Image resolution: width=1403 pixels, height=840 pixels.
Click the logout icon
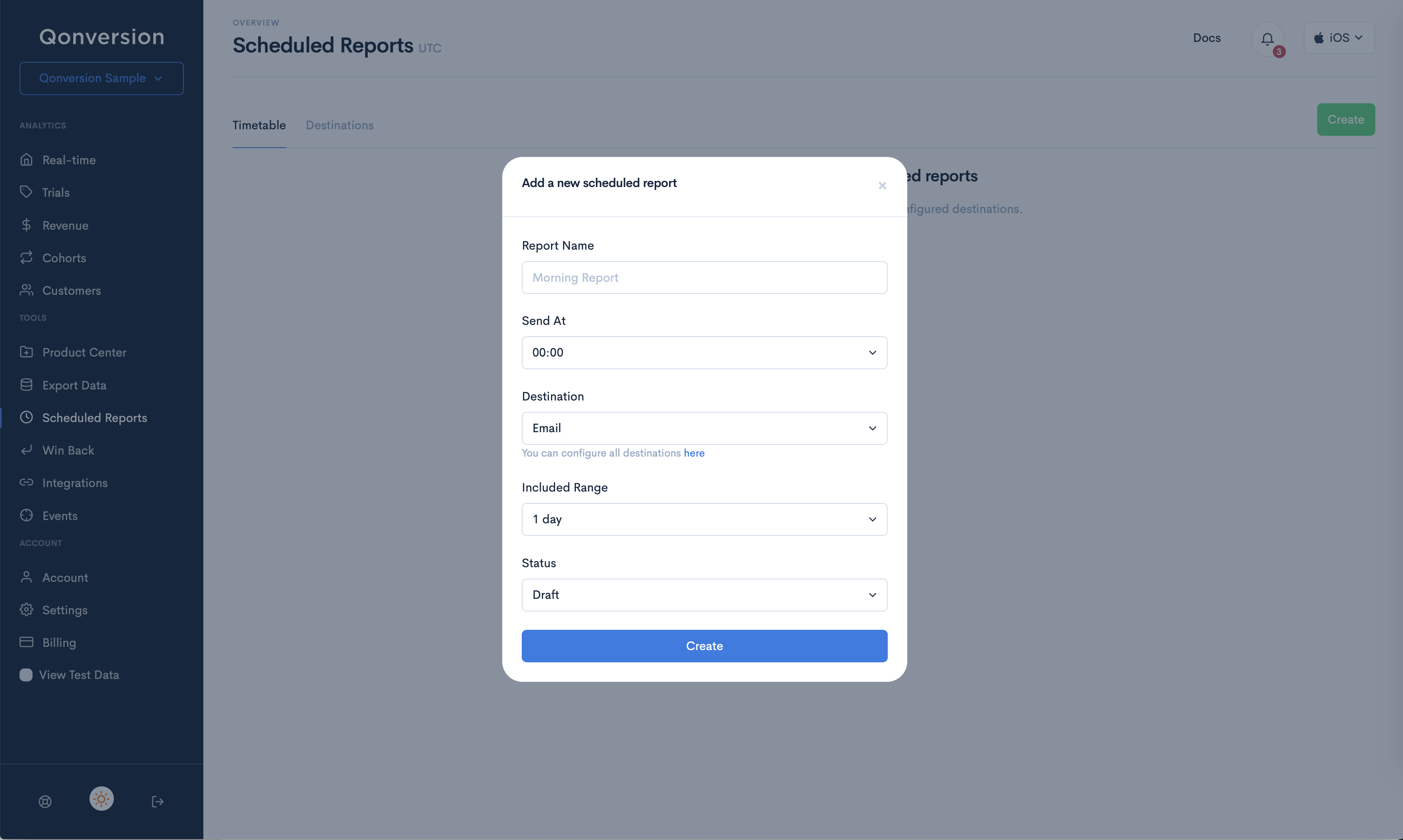[x=157, y=801]
